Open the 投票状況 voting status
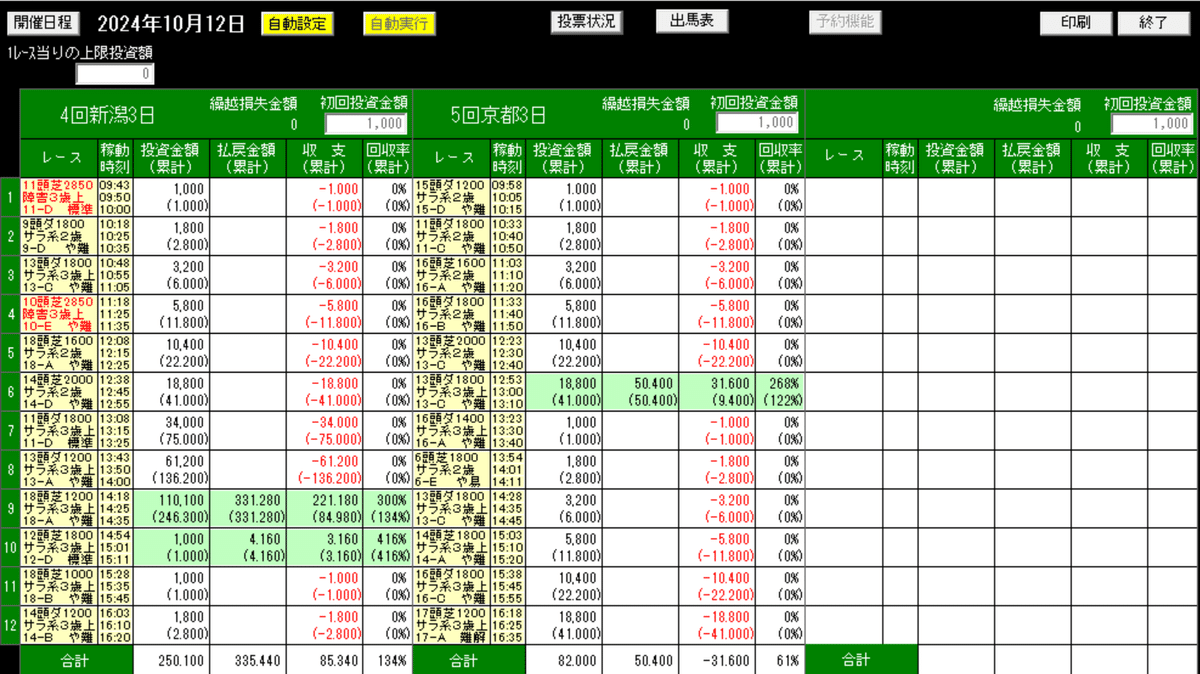 pos(586,21)
